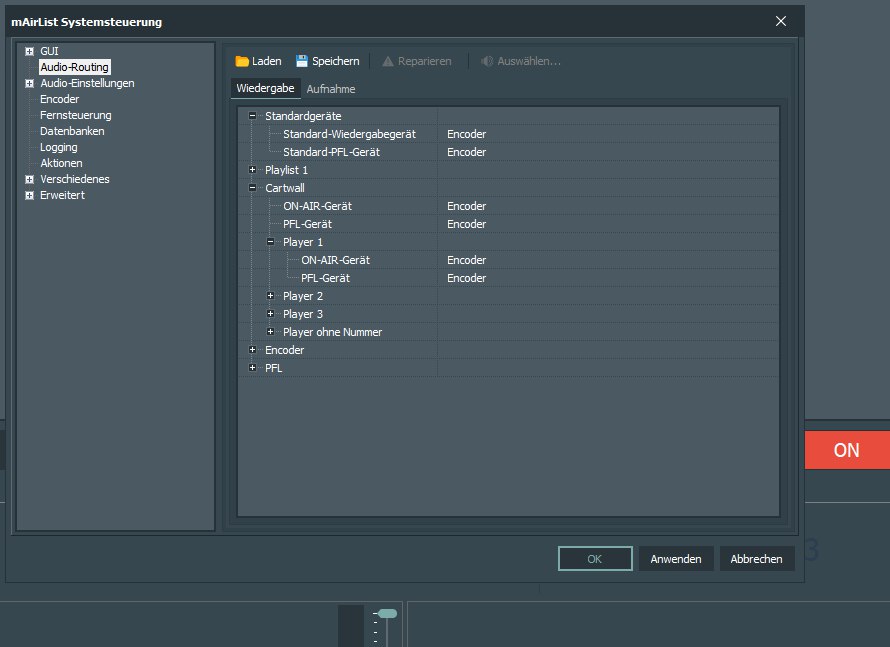This screenshot has height=647, width=890.
Task: Click the Auswählen... toolbar button label
Action: [x=529, y=61]
